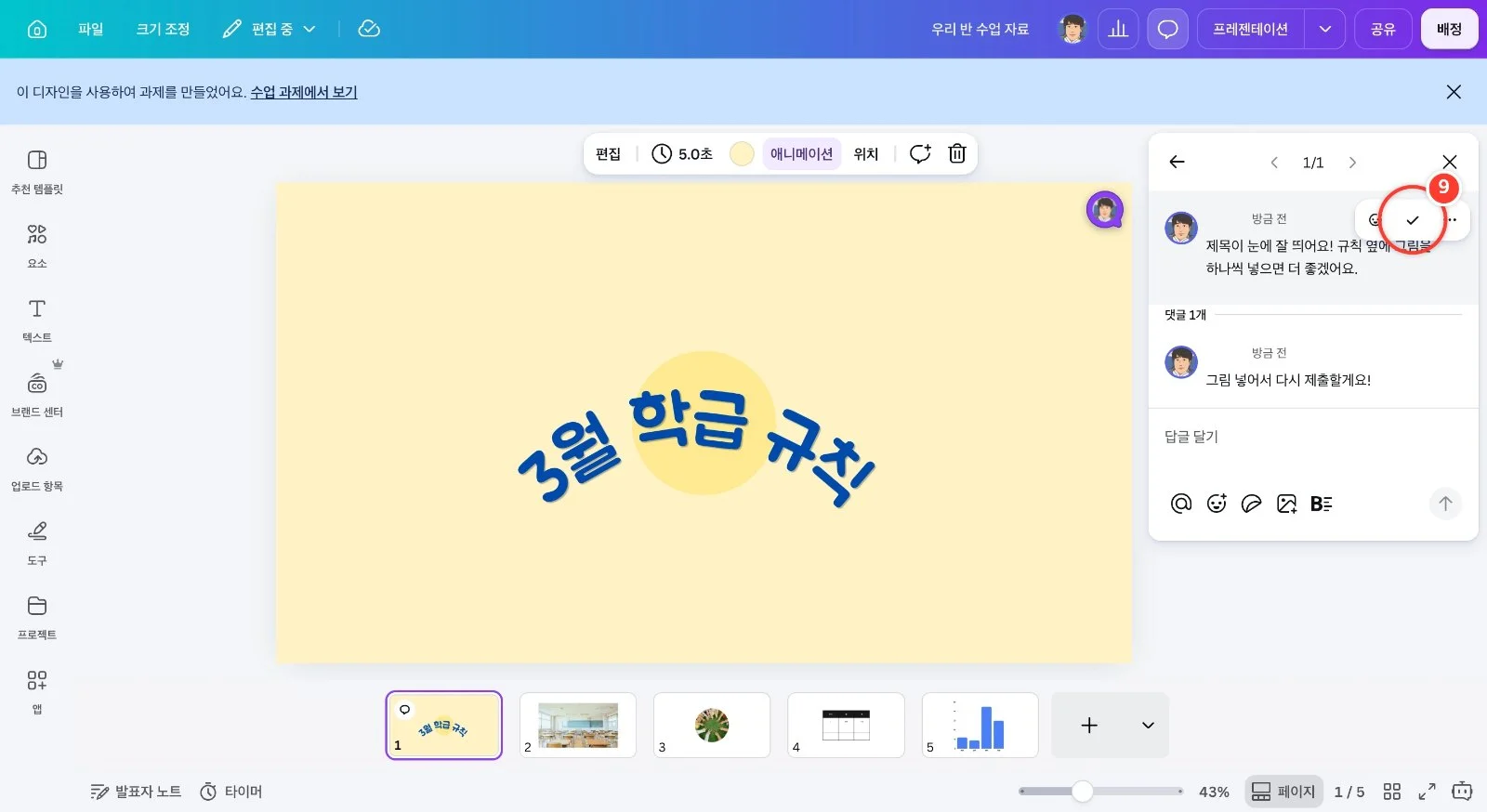Open the 앱 apps panel
Screen dimensions: 1487x812
[37, 692]
